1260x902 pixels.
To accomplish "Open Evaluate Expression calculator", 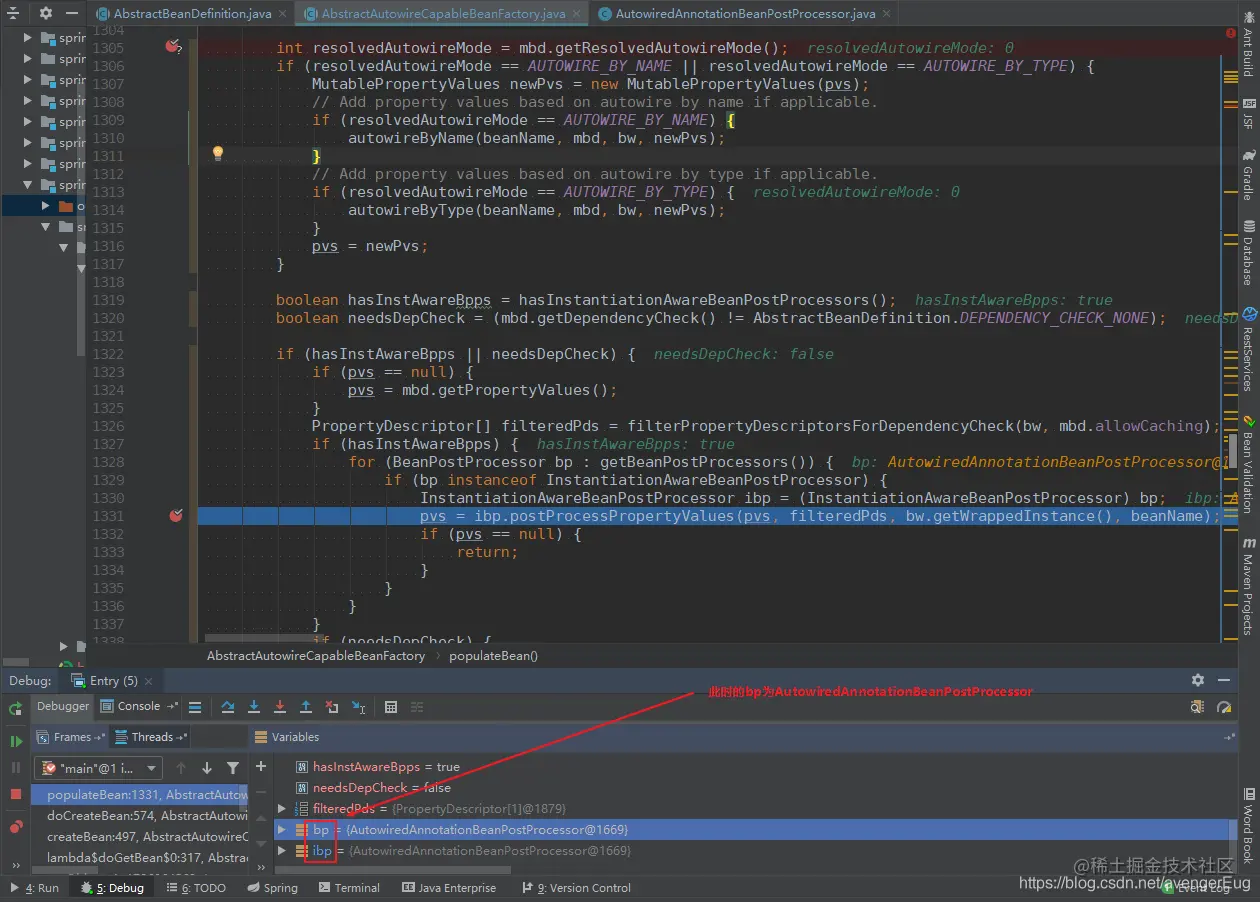I will click(x=391, y=707).
